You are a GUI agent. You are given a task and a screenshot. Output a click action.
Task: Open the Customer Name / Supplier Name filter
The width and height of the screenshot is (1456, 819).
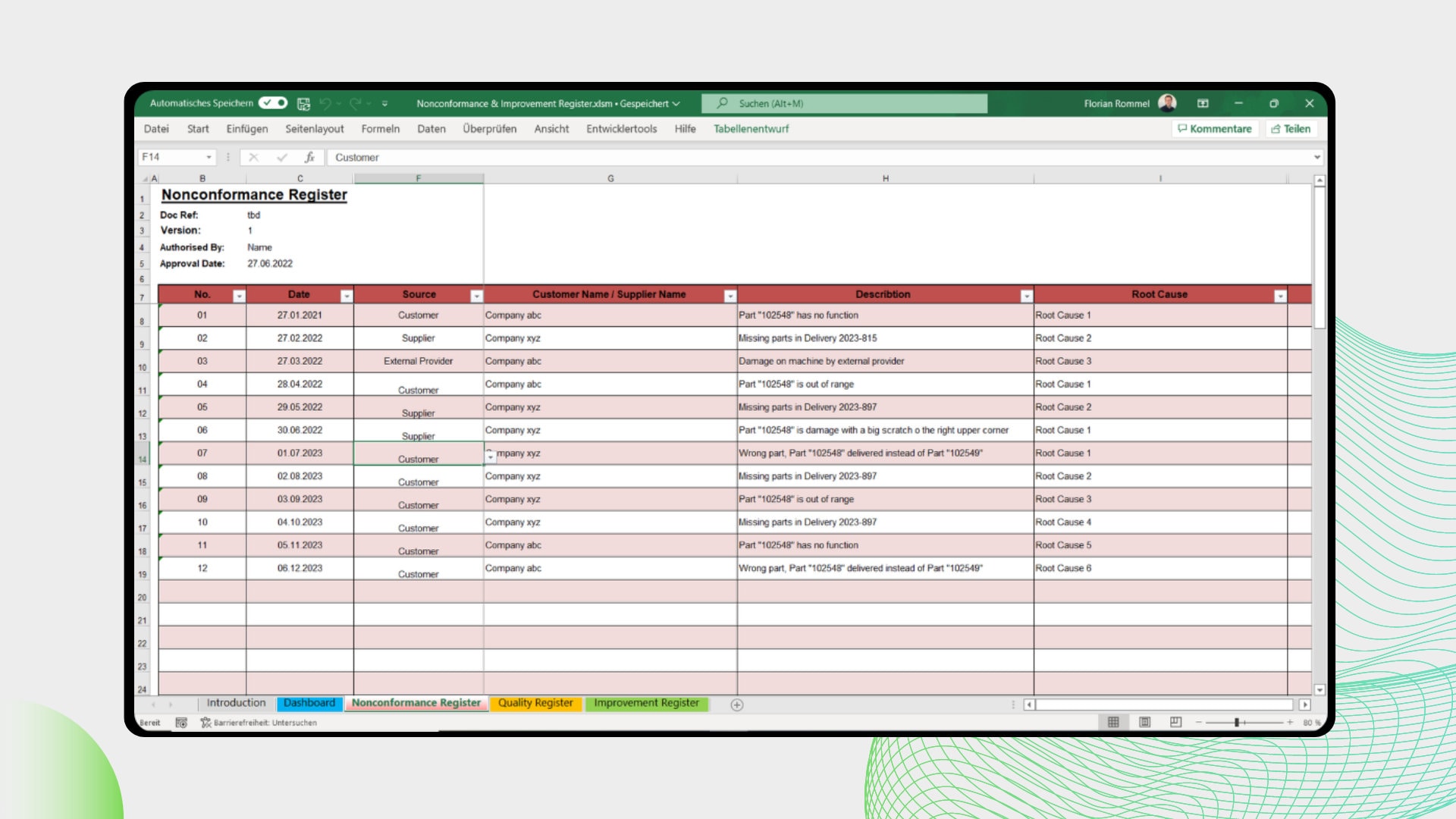pos(730,296)
